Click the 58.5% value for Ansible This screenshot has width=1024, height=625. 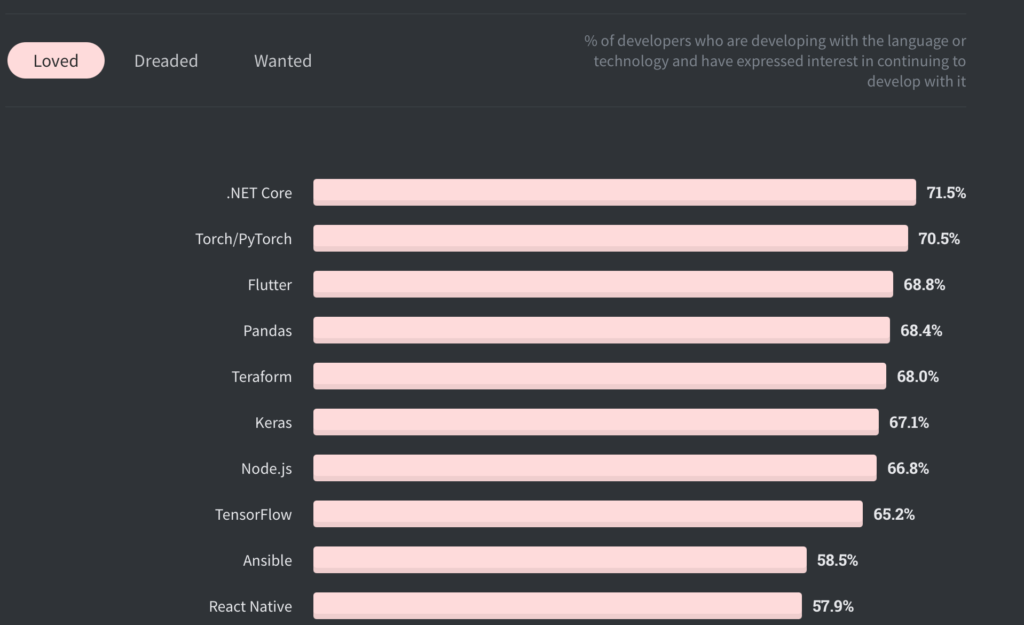[x=837, y=561]
